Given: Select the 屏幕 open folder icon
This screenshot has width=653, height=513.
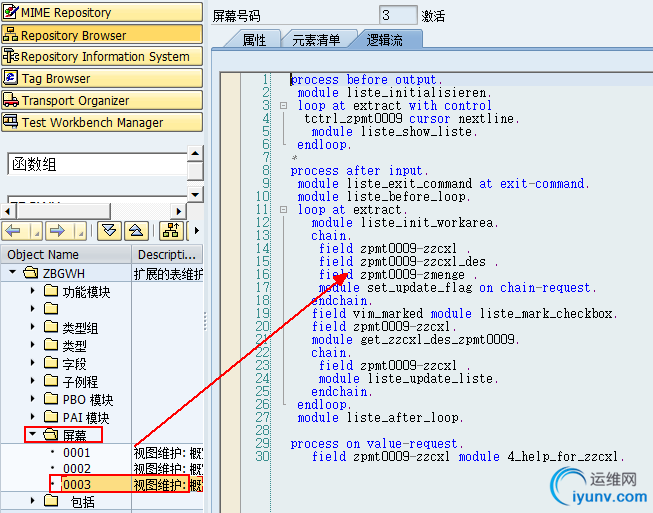Looking at the screenshot, I should (x=51, y=434).
